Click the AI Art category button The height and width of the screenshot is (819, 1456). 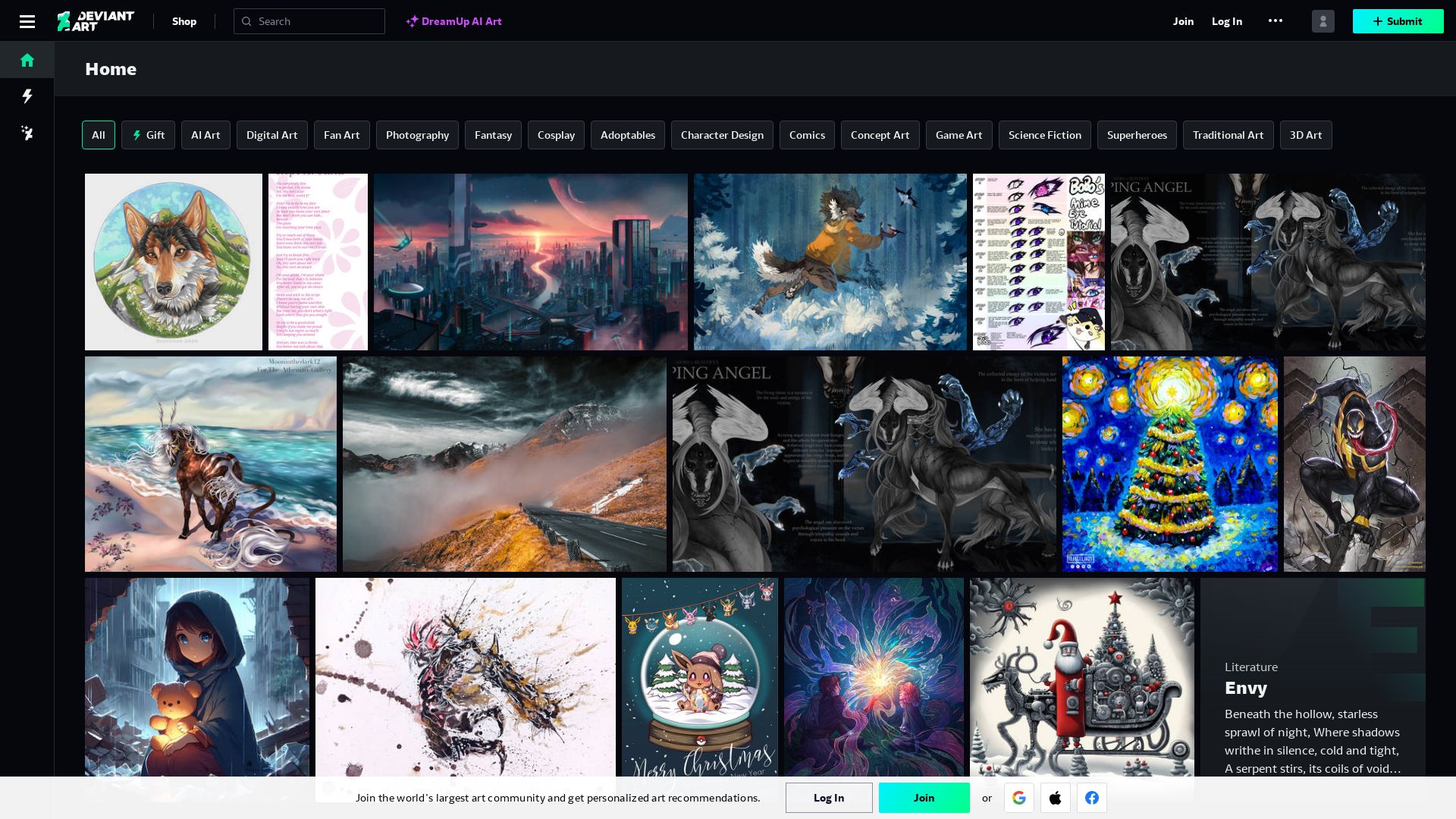point(205,135)
